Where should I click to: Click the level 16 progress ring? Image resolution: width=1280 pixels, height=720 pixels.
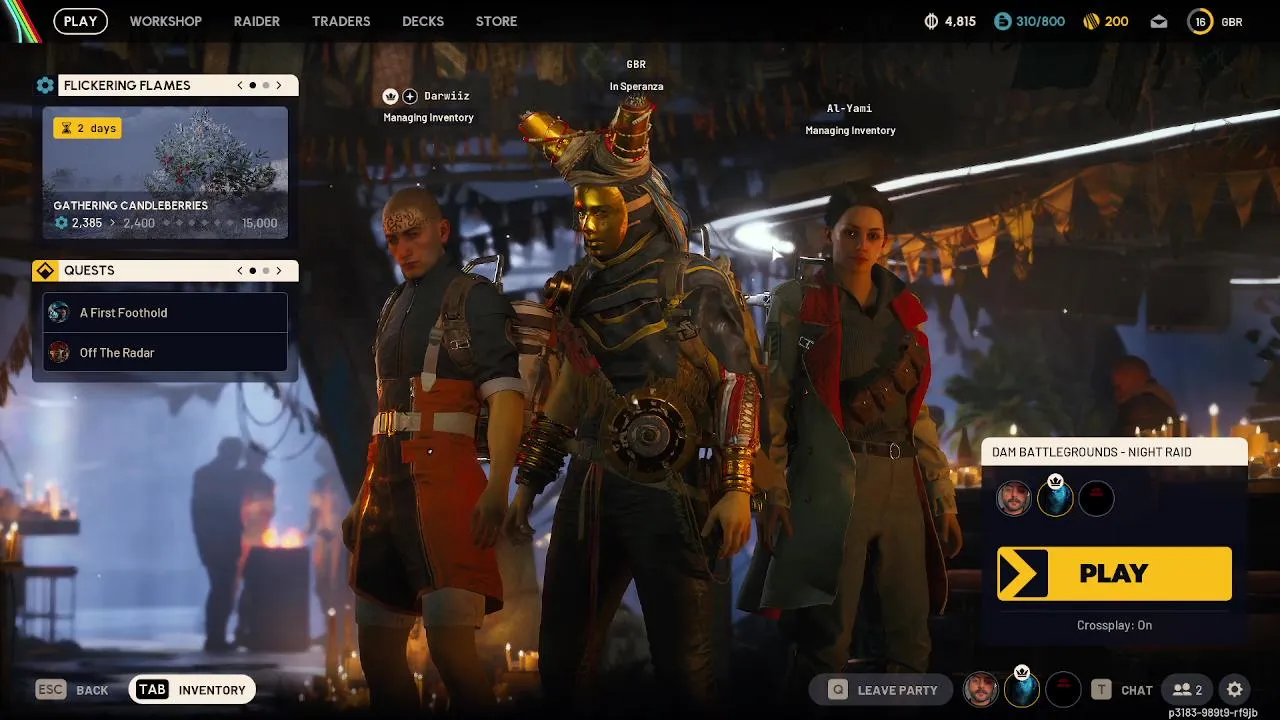click(x=1199, y=21)
